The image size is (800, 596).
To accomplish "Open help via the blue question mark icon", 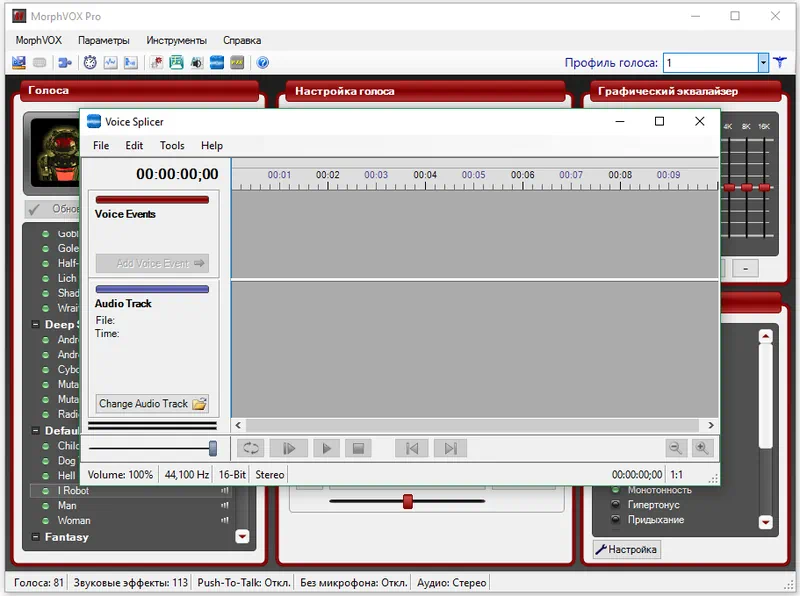I will pos(263,63).
